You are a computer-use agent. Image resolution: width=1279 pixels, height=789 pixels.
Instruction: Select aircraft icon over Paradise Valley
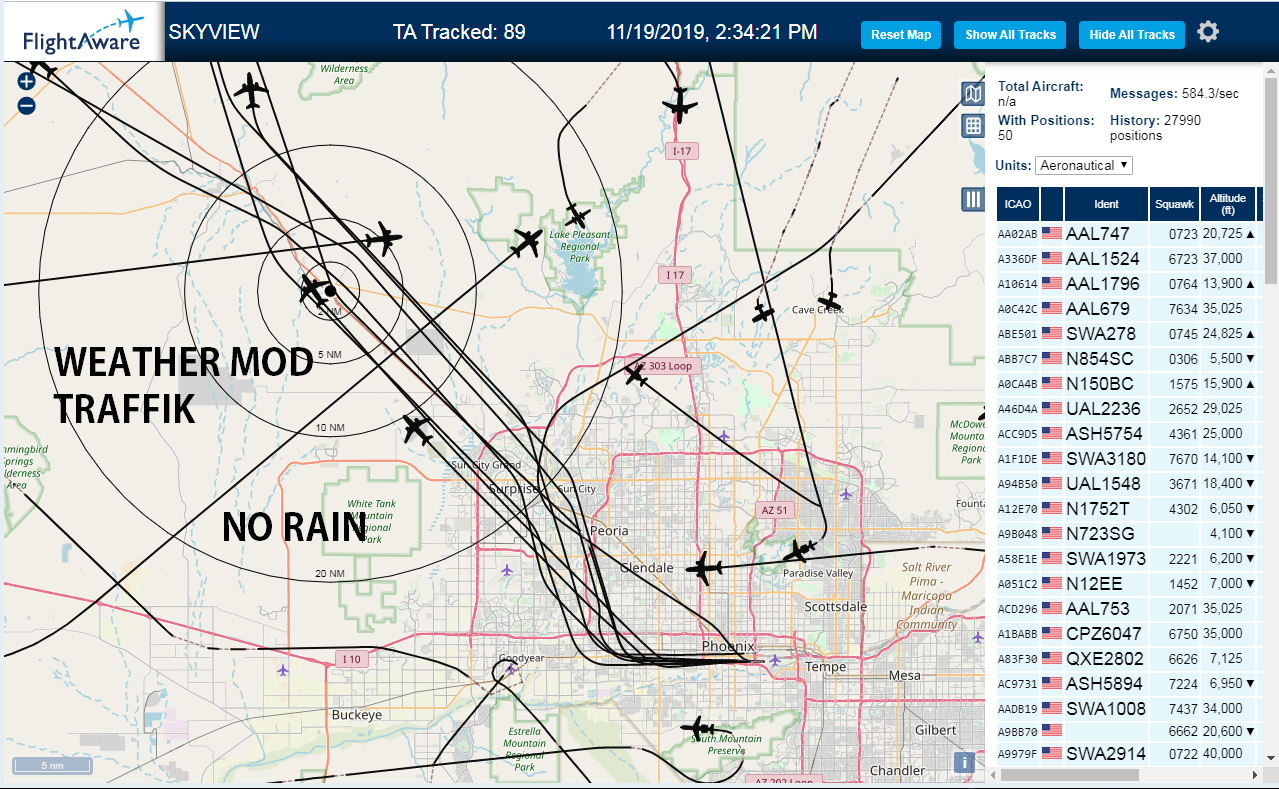(x=800, y=551)
